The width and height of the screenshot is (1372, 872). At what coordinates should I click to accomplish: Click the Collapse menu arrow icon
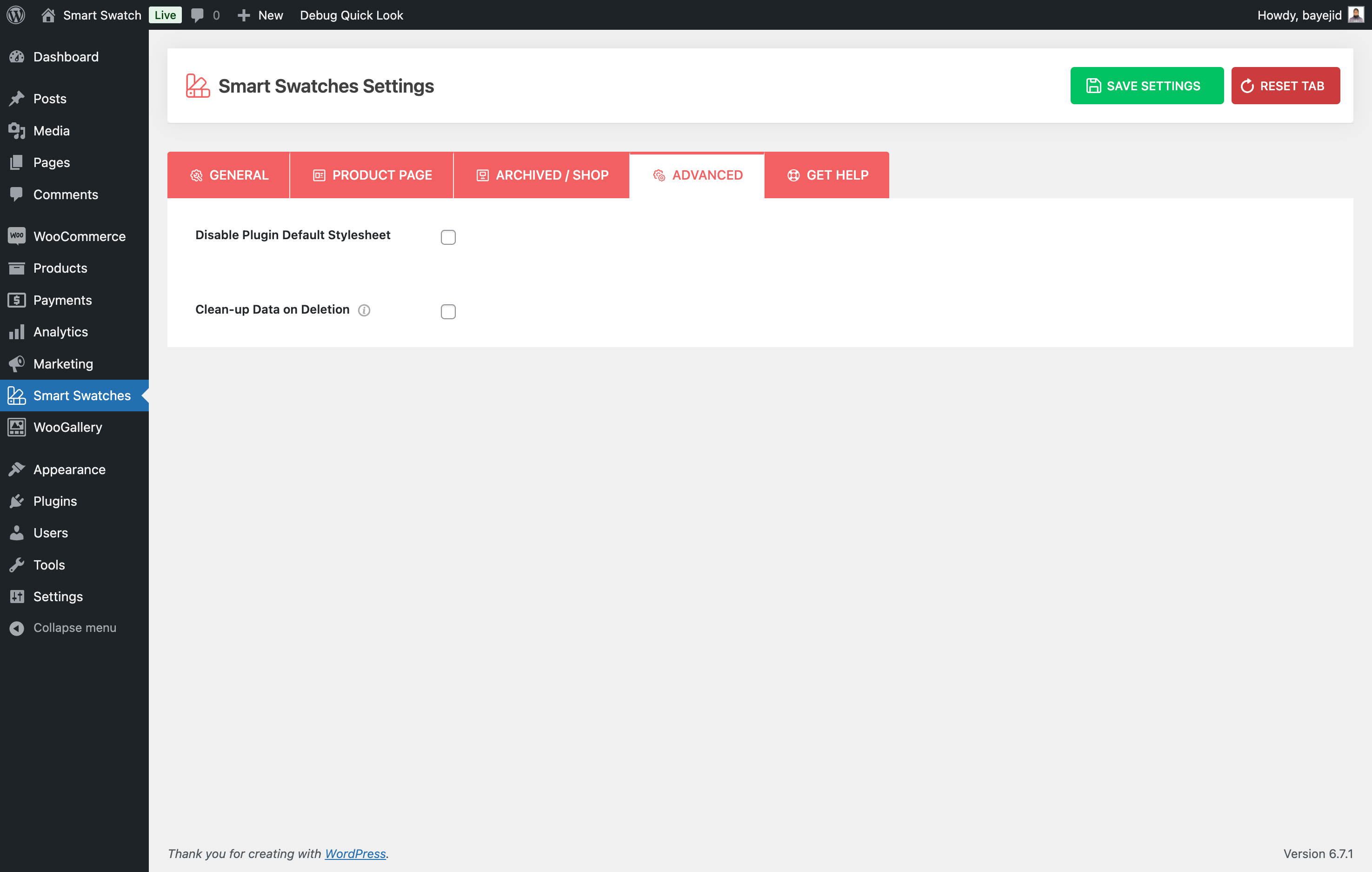[17, 628]
